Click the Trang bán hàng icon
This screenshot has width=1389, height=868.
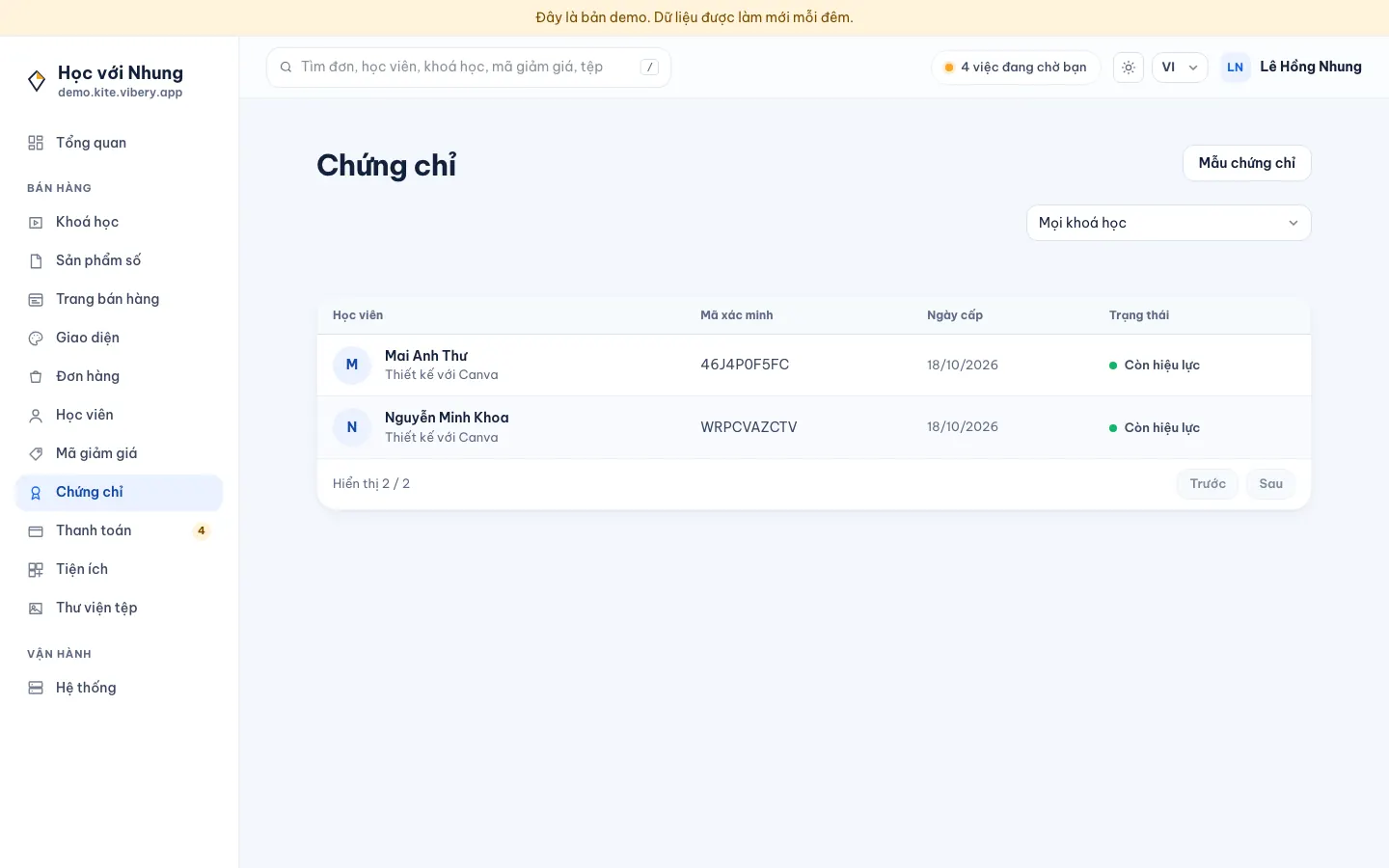point(36,299)
